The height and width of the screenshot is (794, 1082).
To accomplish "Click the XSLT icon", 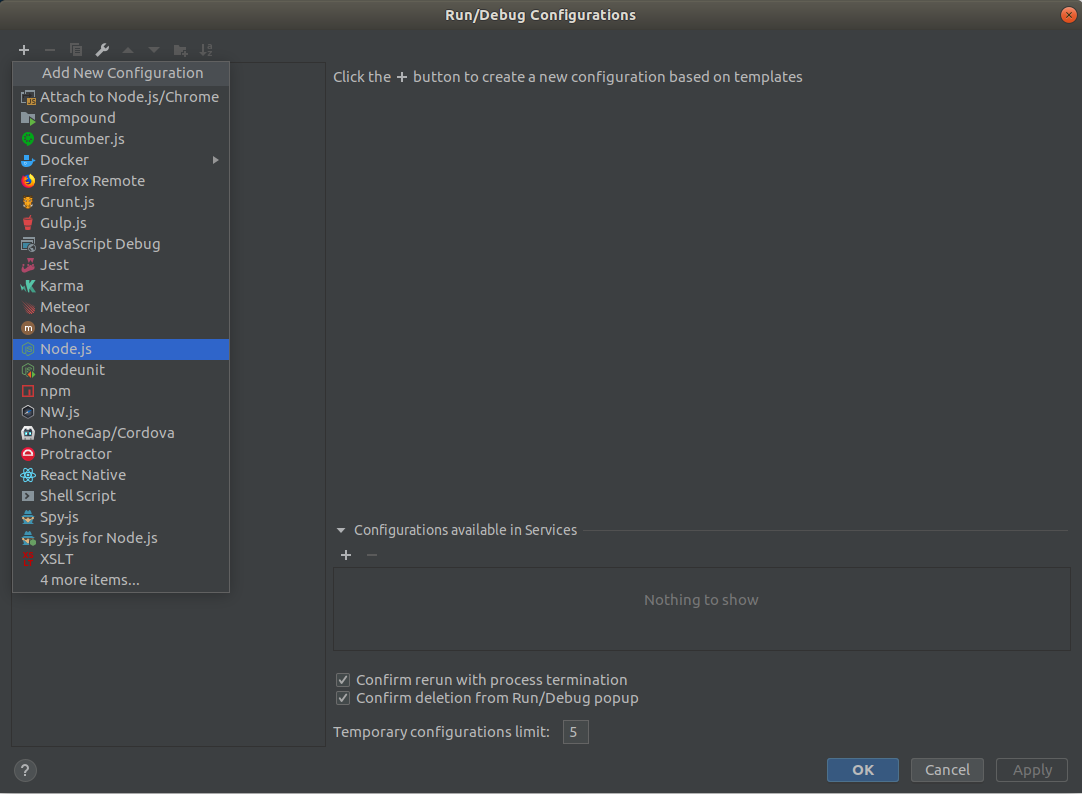I will (28, 559).
